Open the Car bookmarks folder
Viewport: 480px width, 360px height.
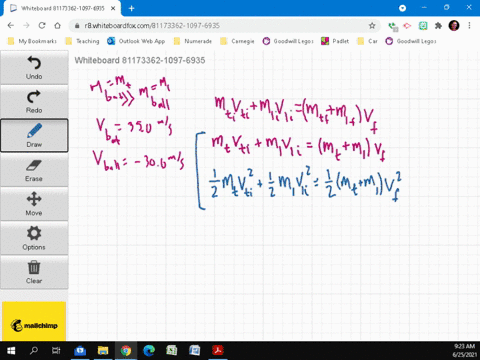[x=367, y=41]
